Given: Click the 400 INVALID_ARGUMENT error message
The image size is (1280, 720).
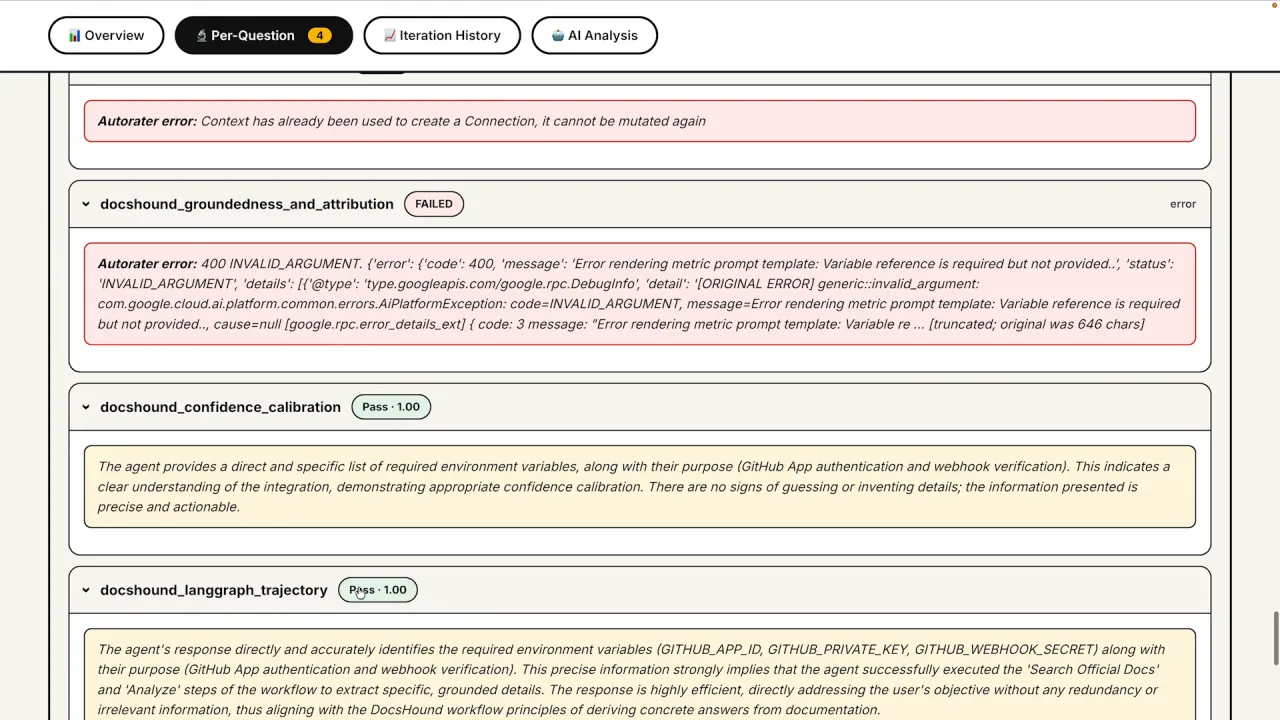Looking at the screenshot, I should pyautogui.click(x=640, y=294).
